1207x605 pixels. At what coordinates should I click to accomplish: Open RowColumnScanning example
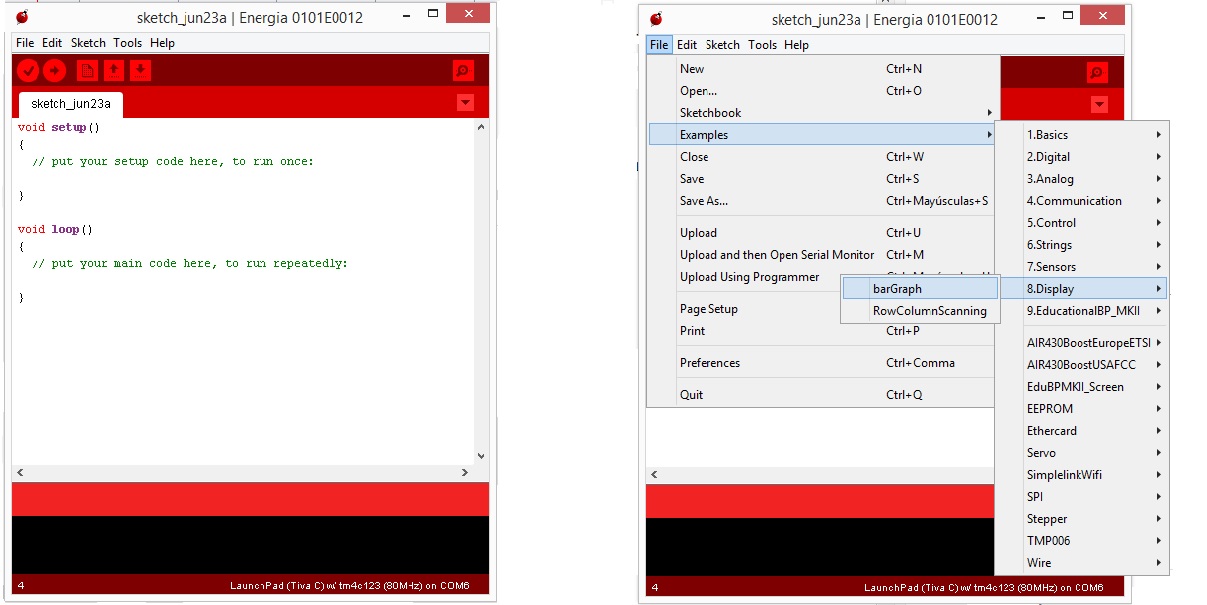(921, 311)
